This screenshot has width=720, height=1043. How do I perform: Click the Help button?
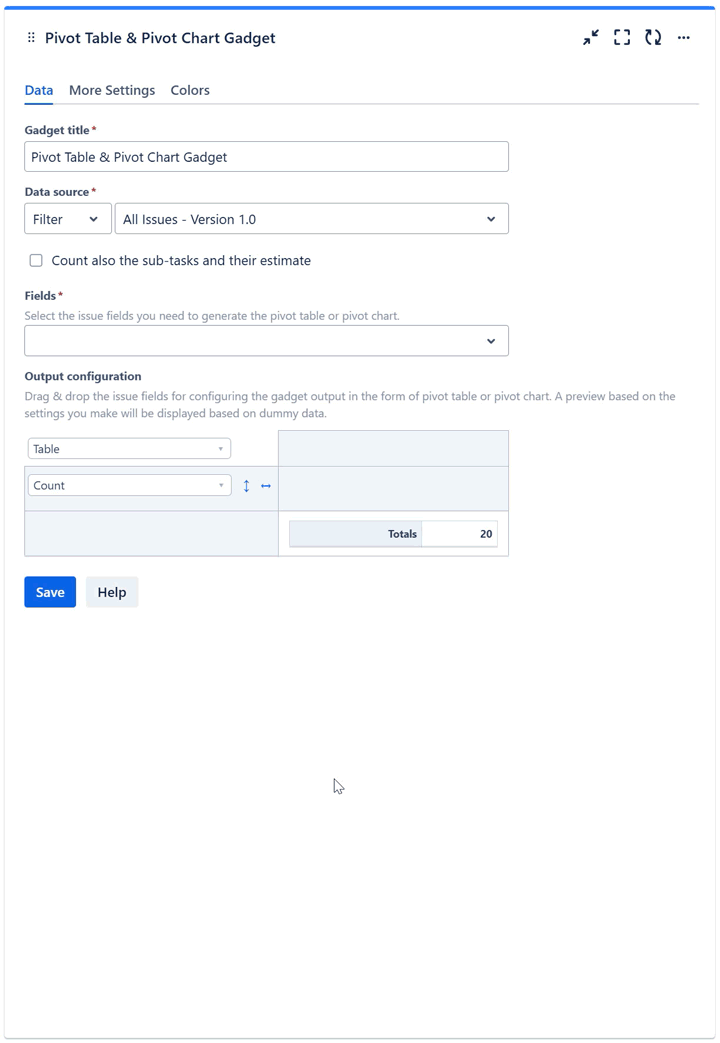coord(112,592)
